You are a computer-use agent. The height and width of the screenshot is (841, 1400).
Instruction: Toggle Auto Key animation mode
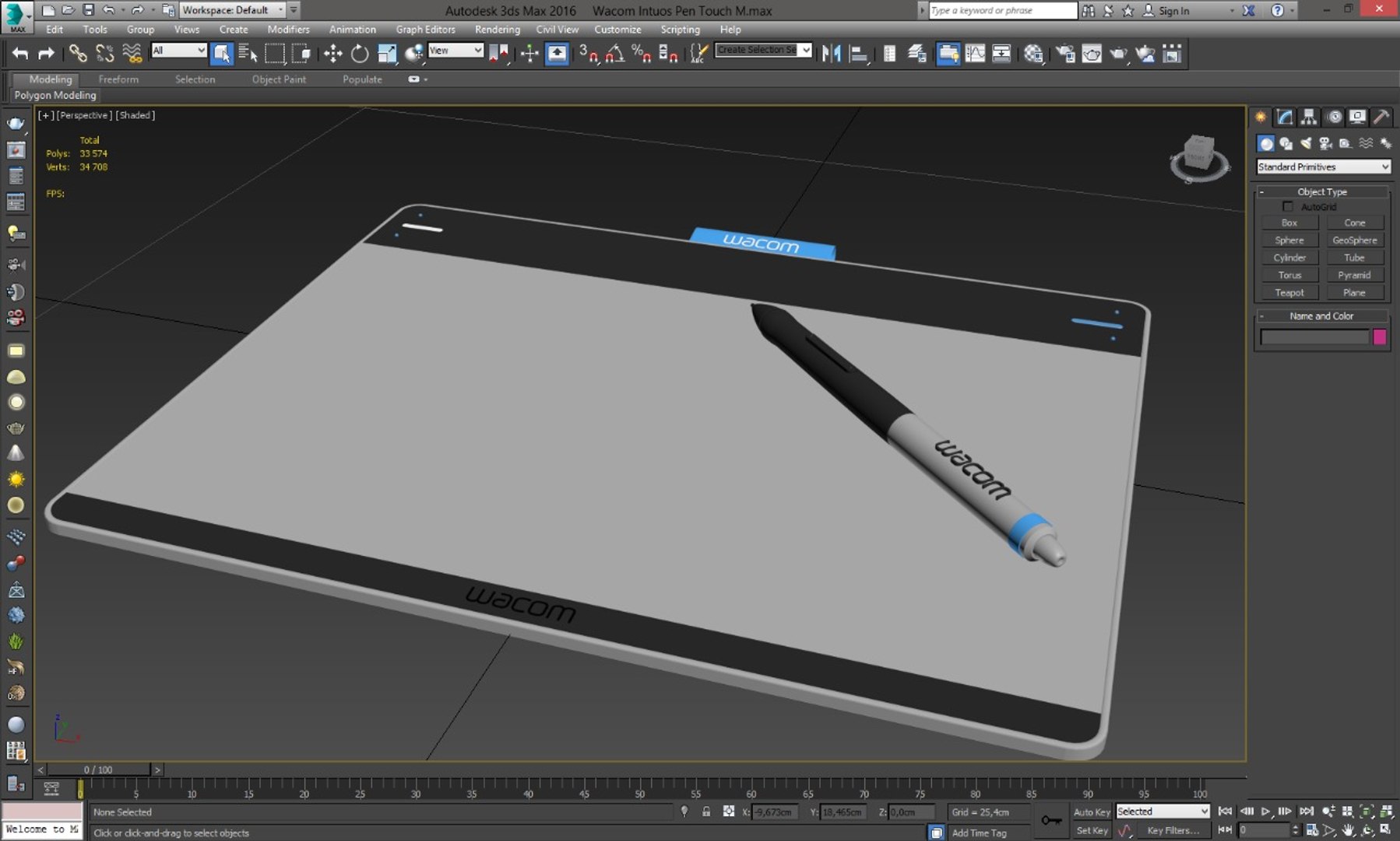coord(1092,811)
